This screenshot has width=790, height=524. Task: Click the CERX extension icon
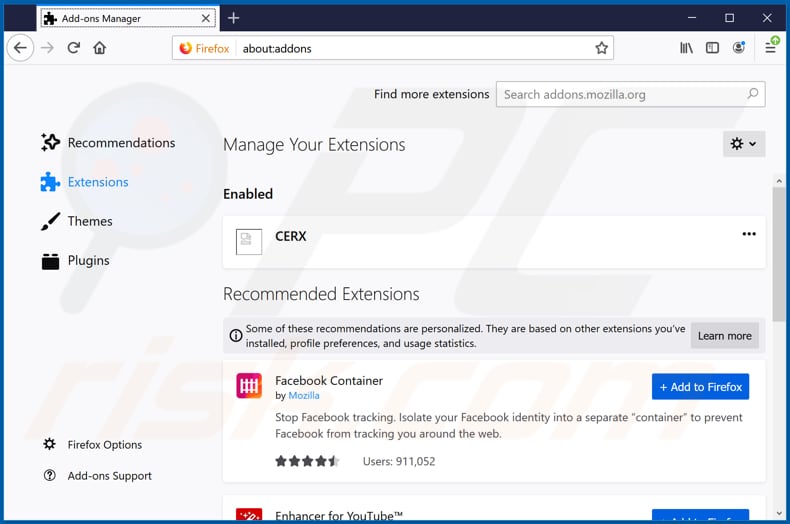point(249,241)
